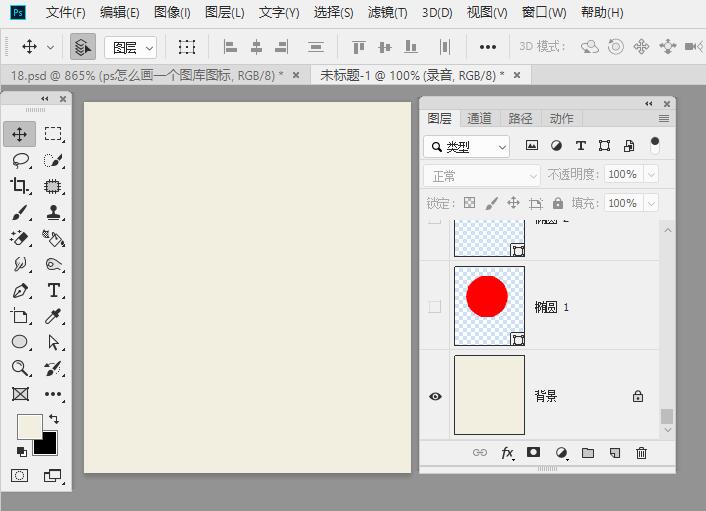Select the Frame tool
The height and width of the screenshot is (511, 706).
pyautogui.click(x=20, y=394)
